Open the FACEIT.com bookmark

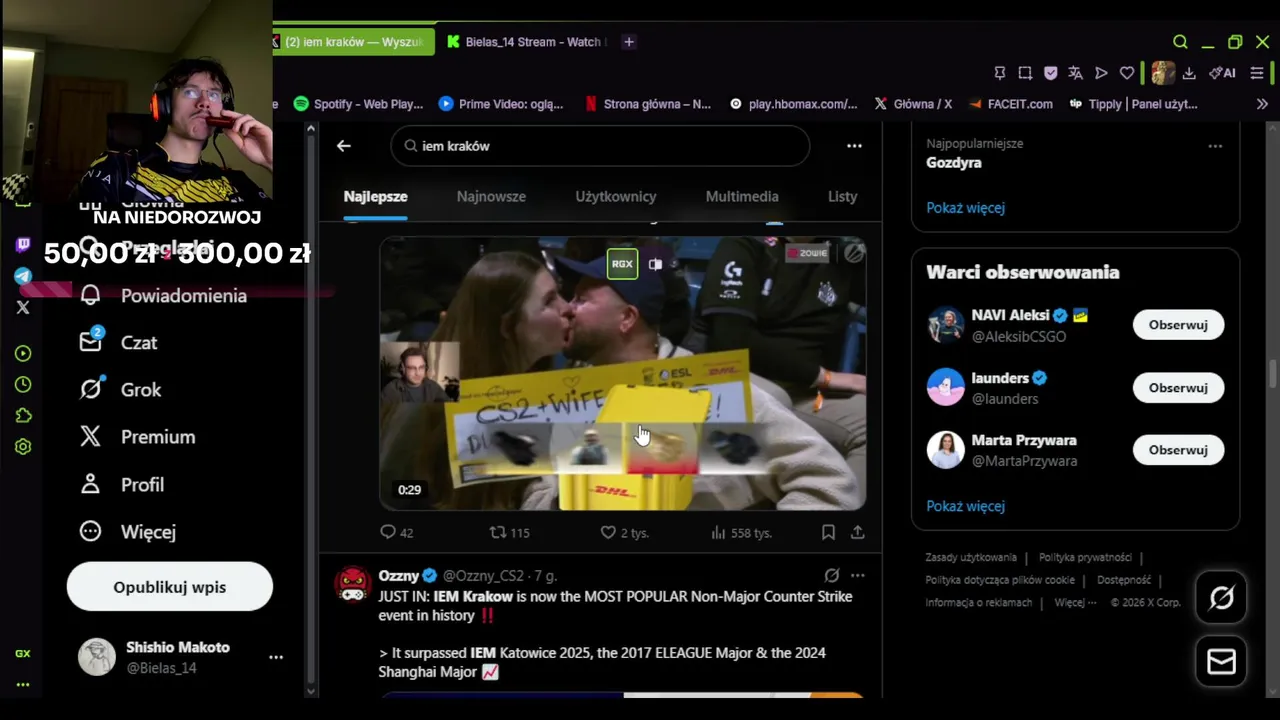(1011, 104)
